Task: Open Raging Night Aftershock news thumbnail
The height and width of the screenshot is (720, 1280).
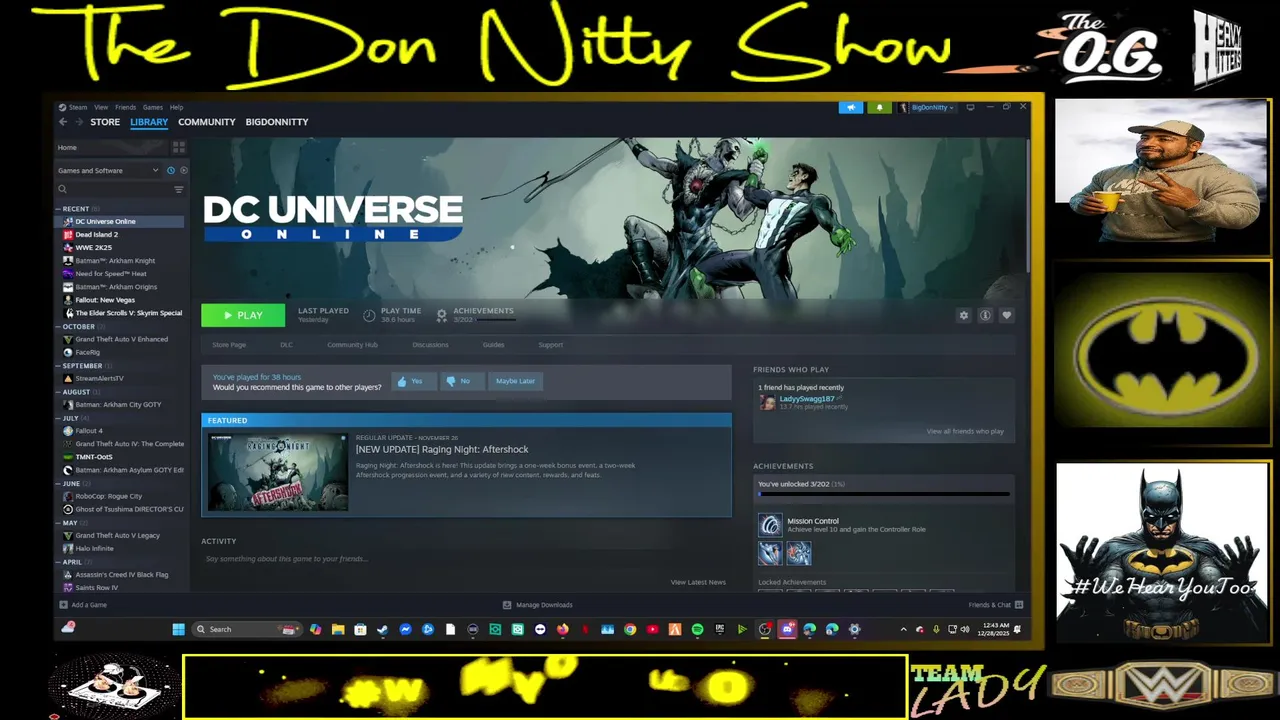Action: point(278,472)
